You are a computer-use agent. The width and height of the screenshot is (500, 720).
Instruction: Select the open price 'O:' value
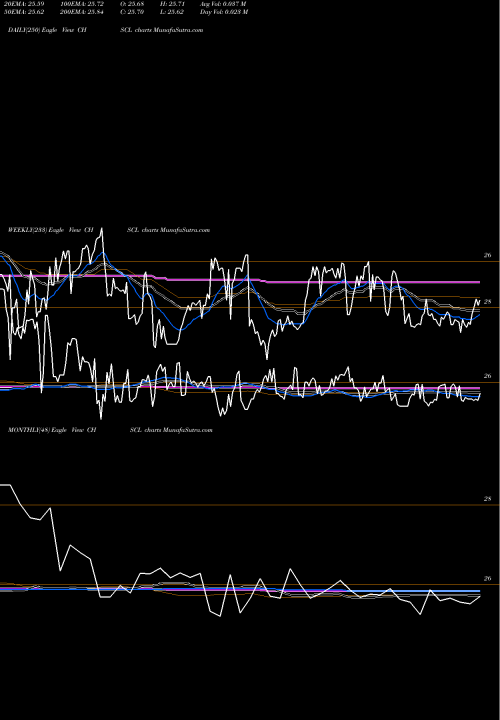132,4
